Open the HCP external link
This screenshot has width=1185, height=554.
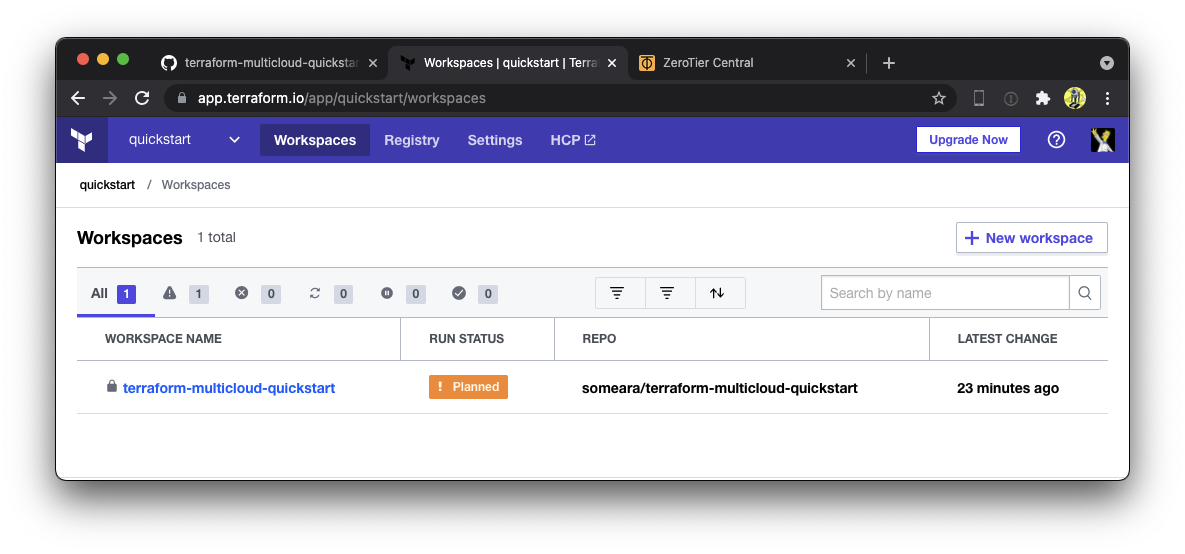[573, 140]
